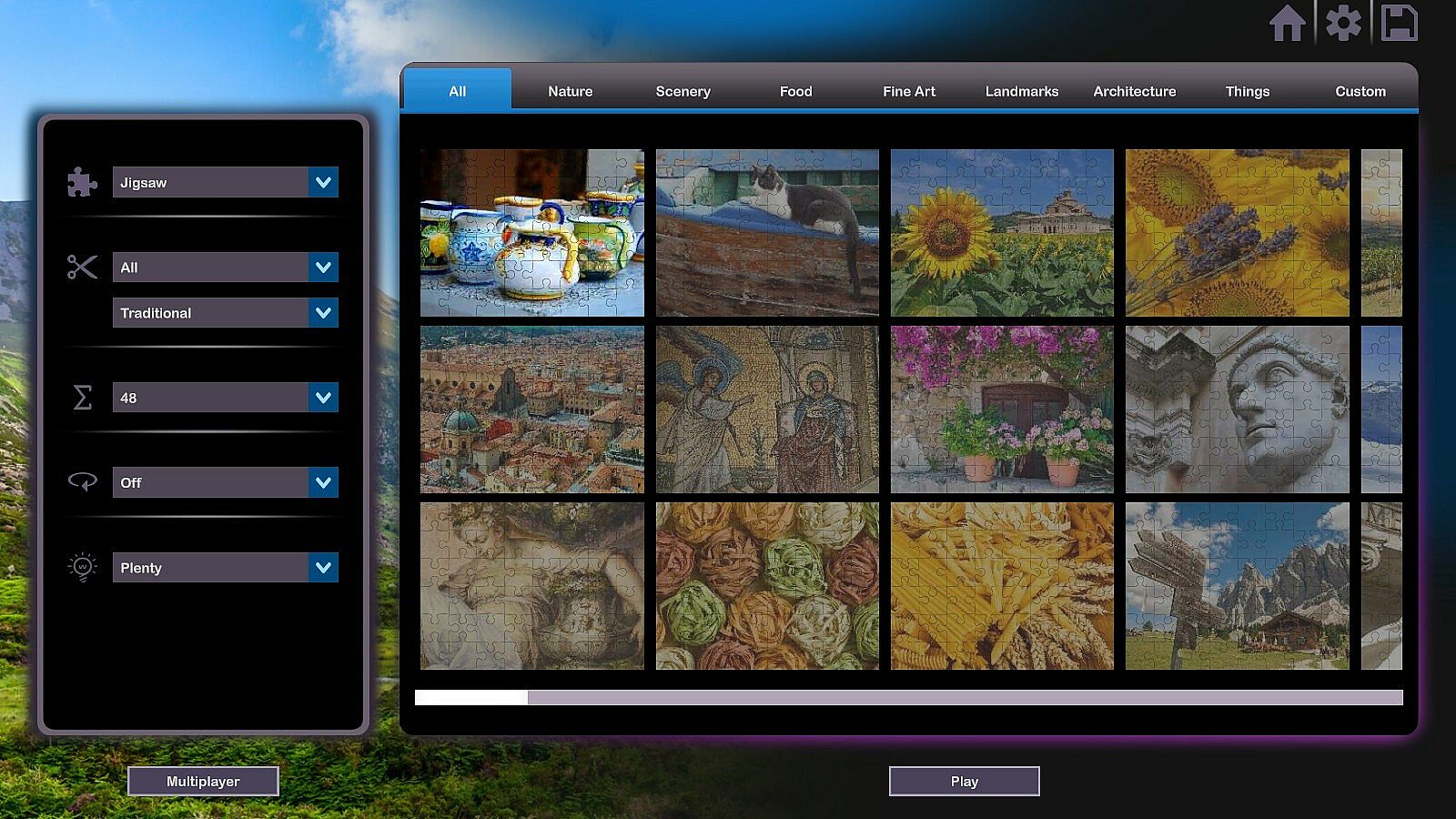Select the Food tab
The image size is (1456, 819).
coord(796,91)
